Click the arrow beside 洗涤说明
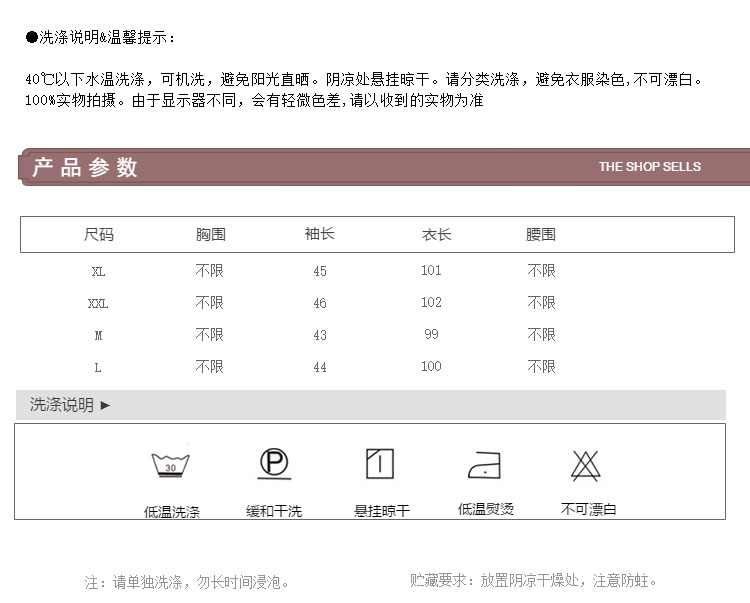 105,406
